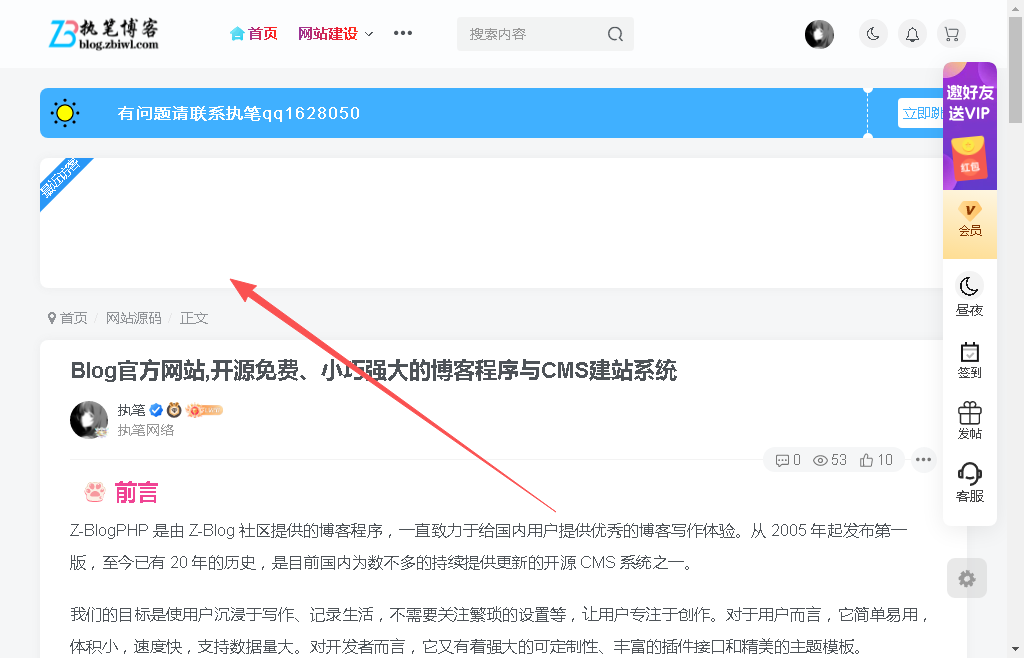
Task: Open the article's ellipsis options menu
Action: click(923, 459)
